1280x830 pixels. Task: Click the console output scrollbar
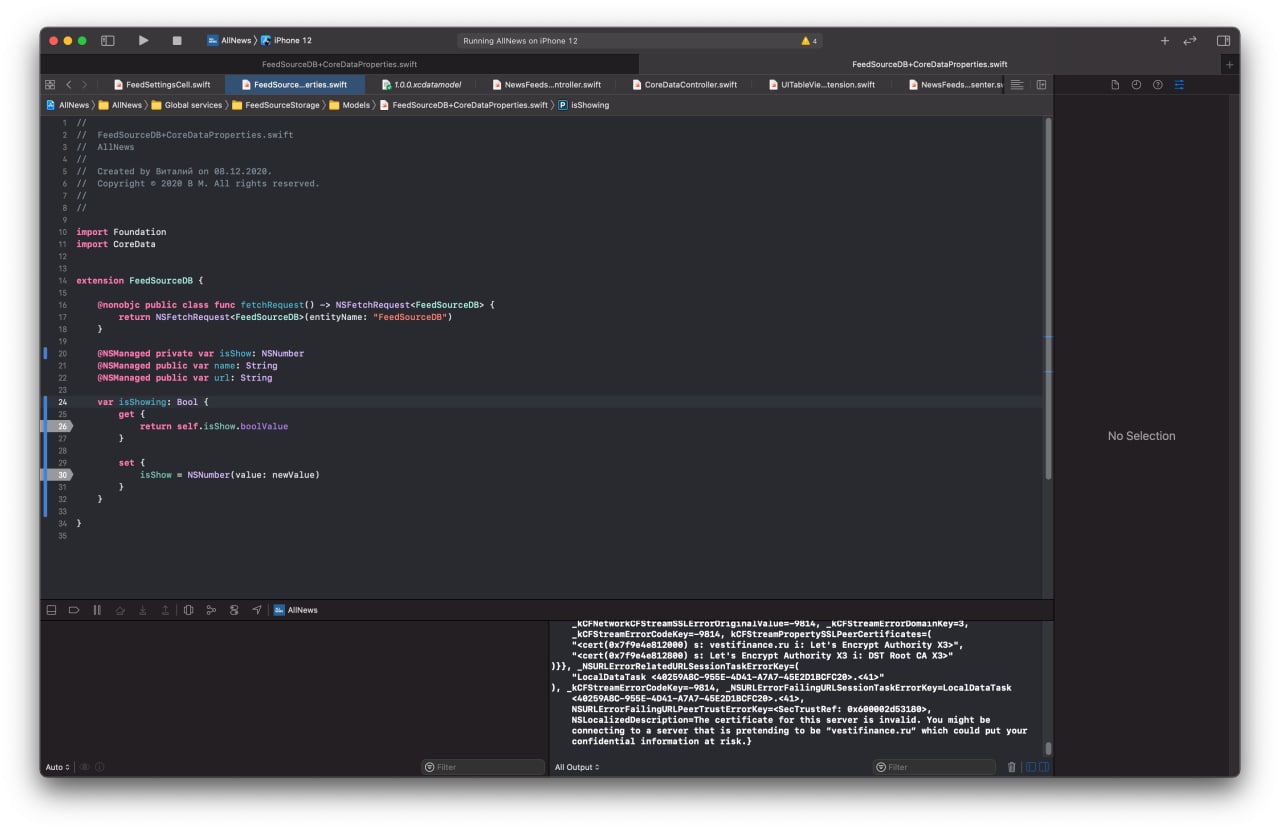point(1048,748)
